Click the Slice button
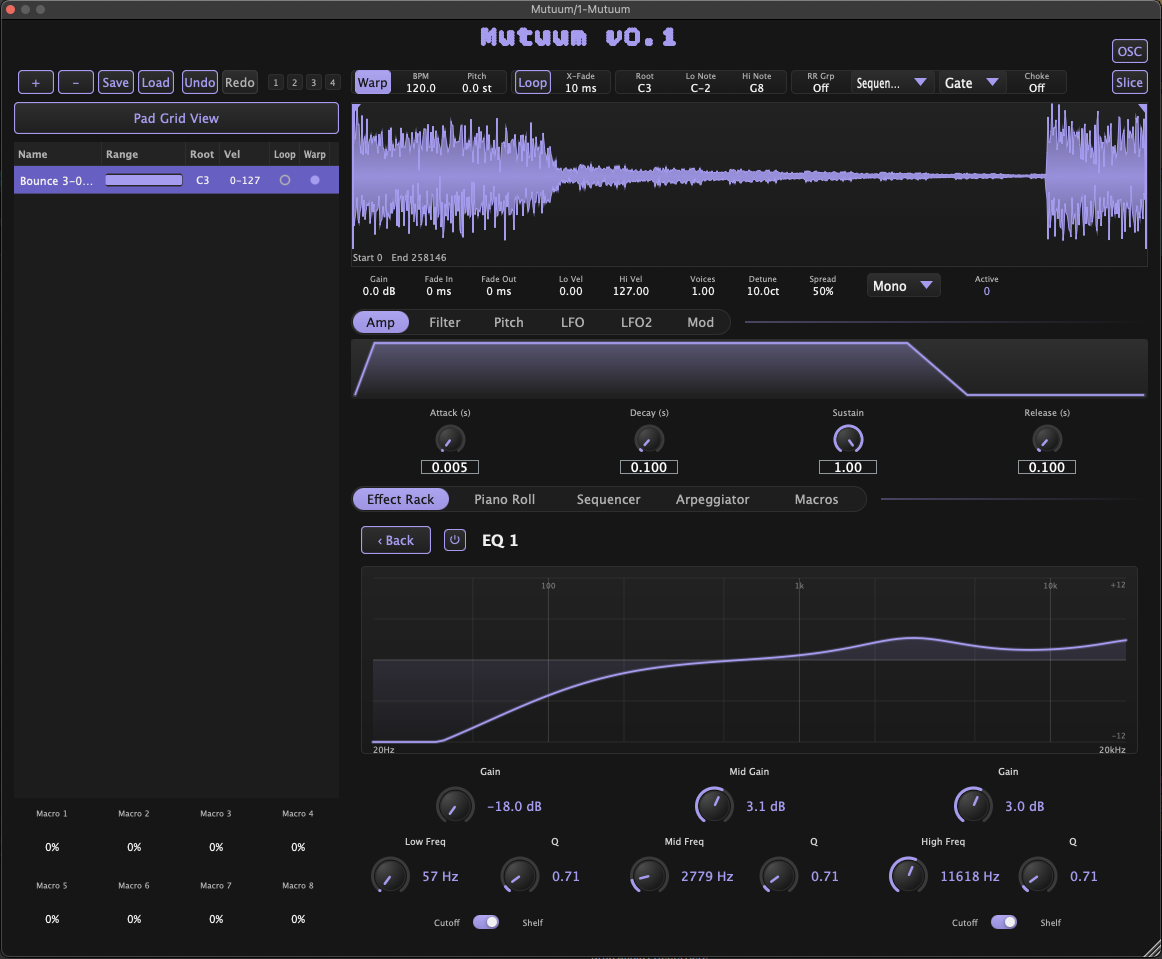 pos(1129,82)
